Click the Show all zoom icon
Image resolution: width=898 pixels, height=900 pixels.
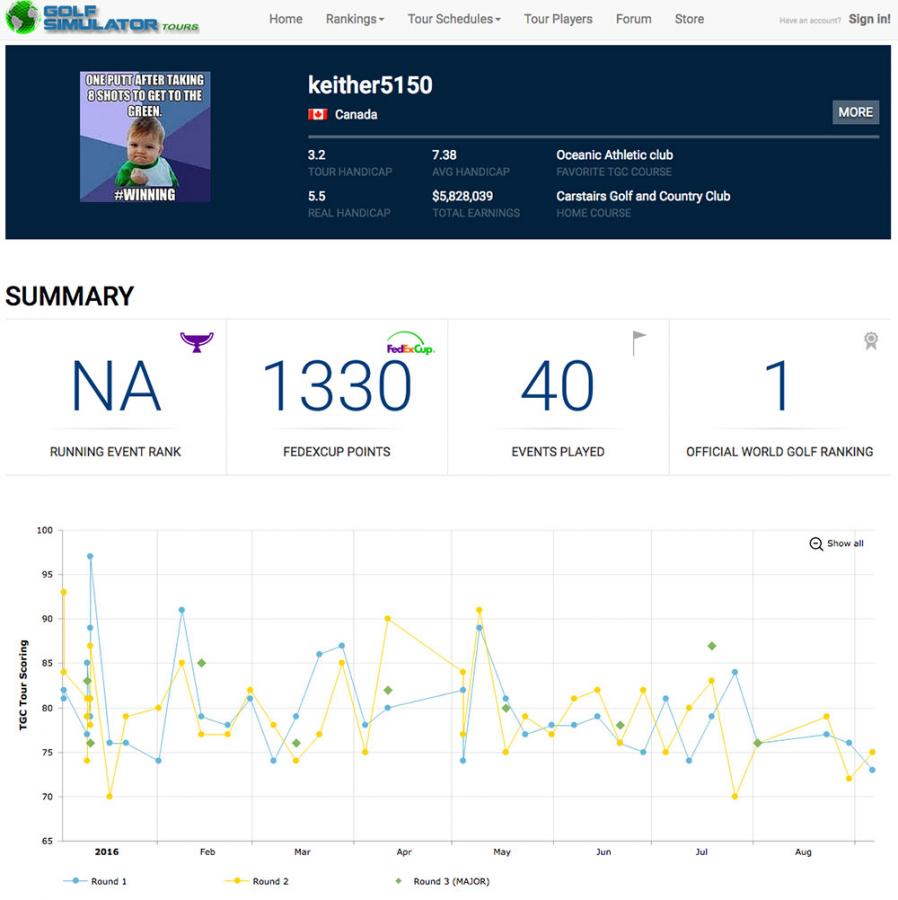[x=816, y=544]
